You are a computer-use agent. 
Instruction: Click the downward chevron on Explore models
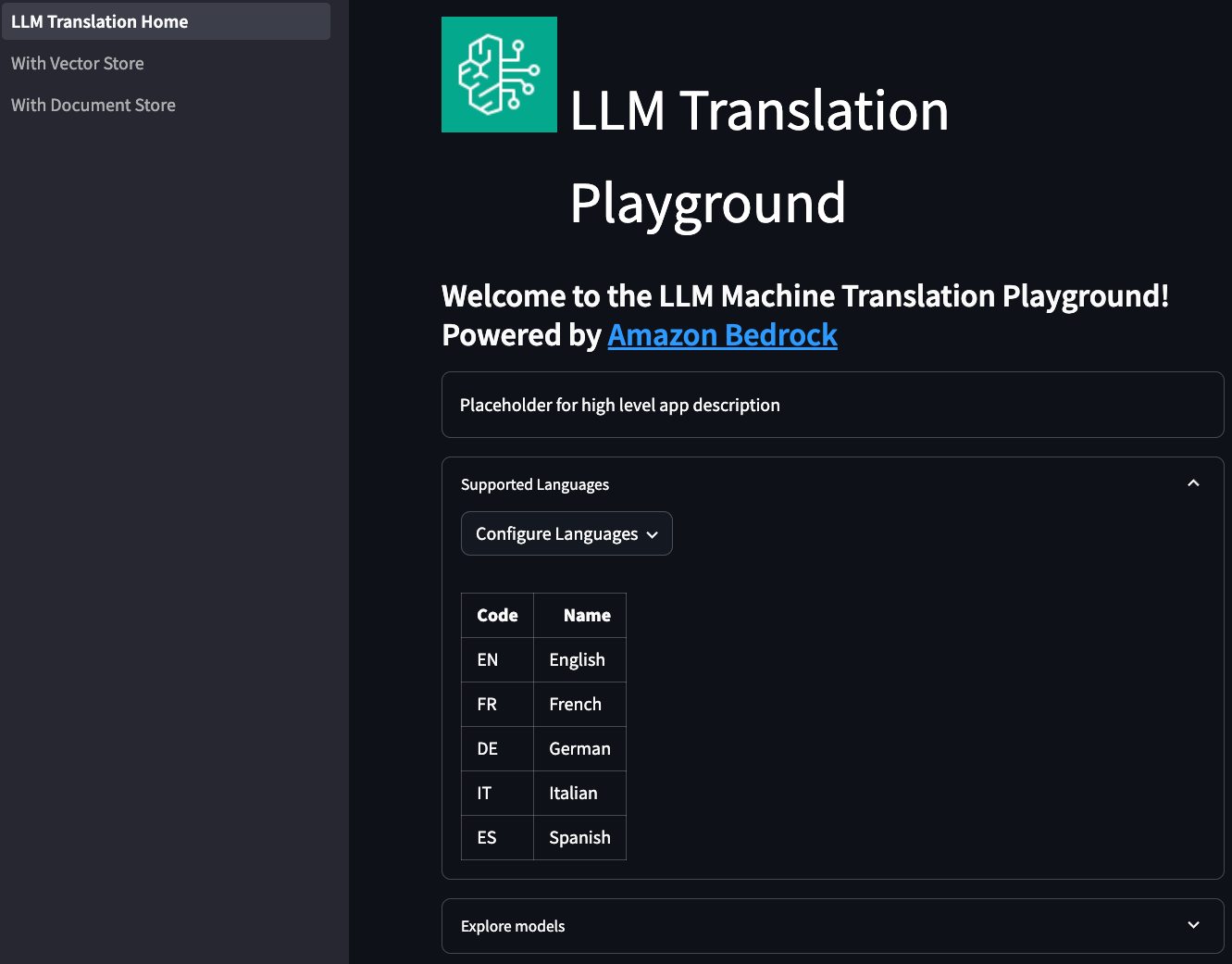(x=1193, y=925)
